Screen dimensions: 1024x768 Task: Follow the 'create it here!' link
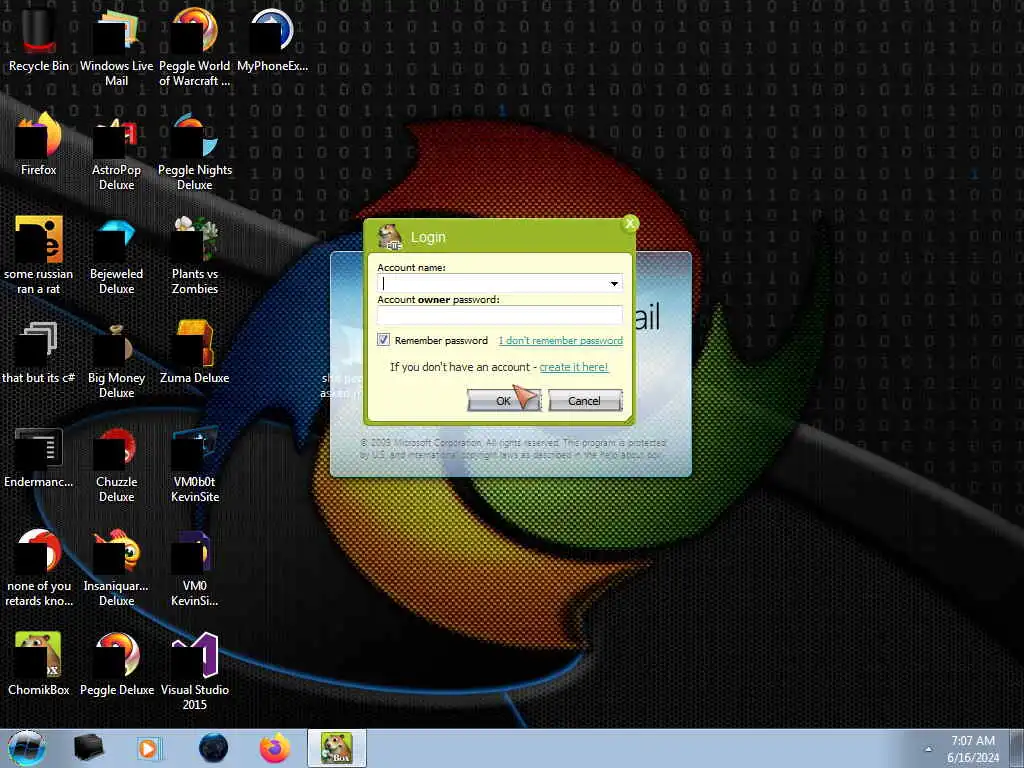click(573, 367)
